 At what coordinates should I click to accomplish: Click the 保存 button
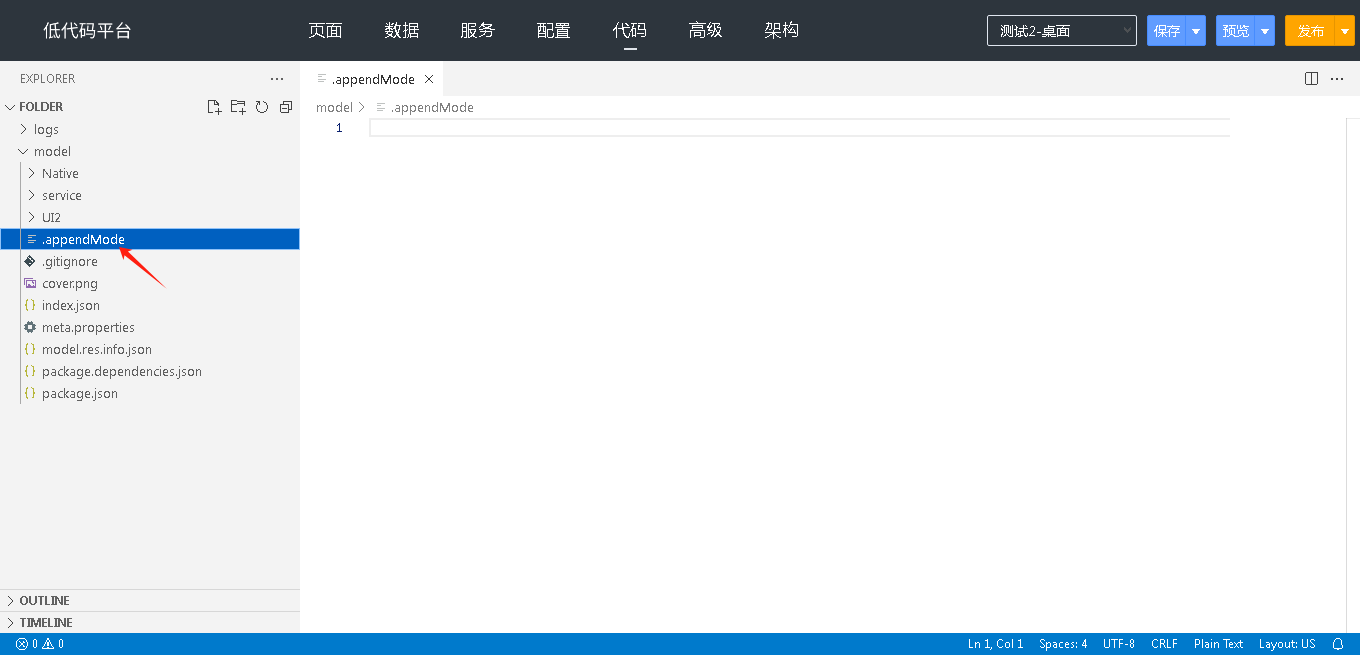[1167, 31]
